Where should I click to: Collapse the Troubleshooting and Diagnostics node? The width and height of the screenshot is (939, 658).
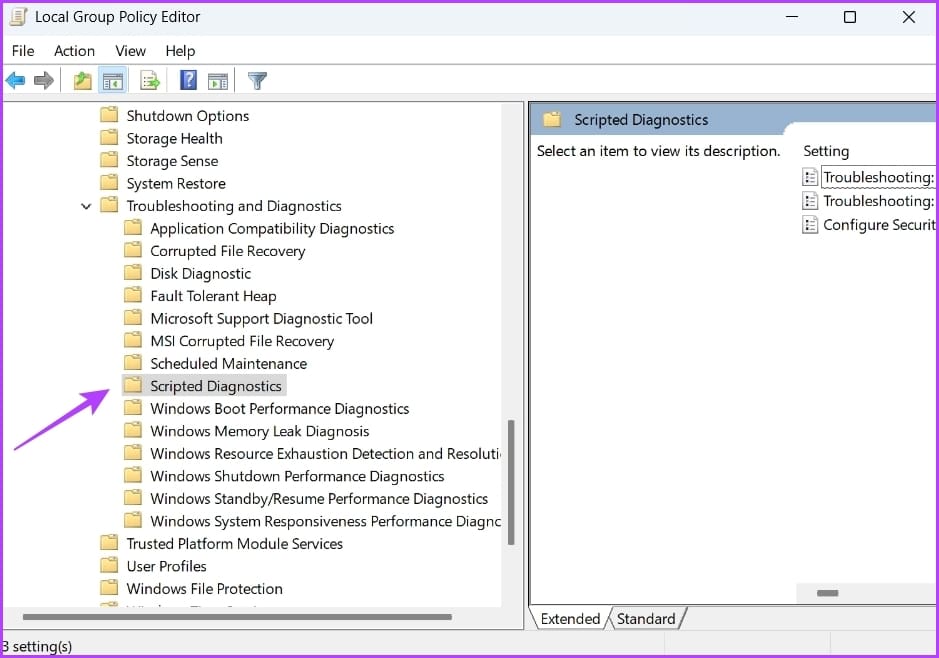pos(86,206)
